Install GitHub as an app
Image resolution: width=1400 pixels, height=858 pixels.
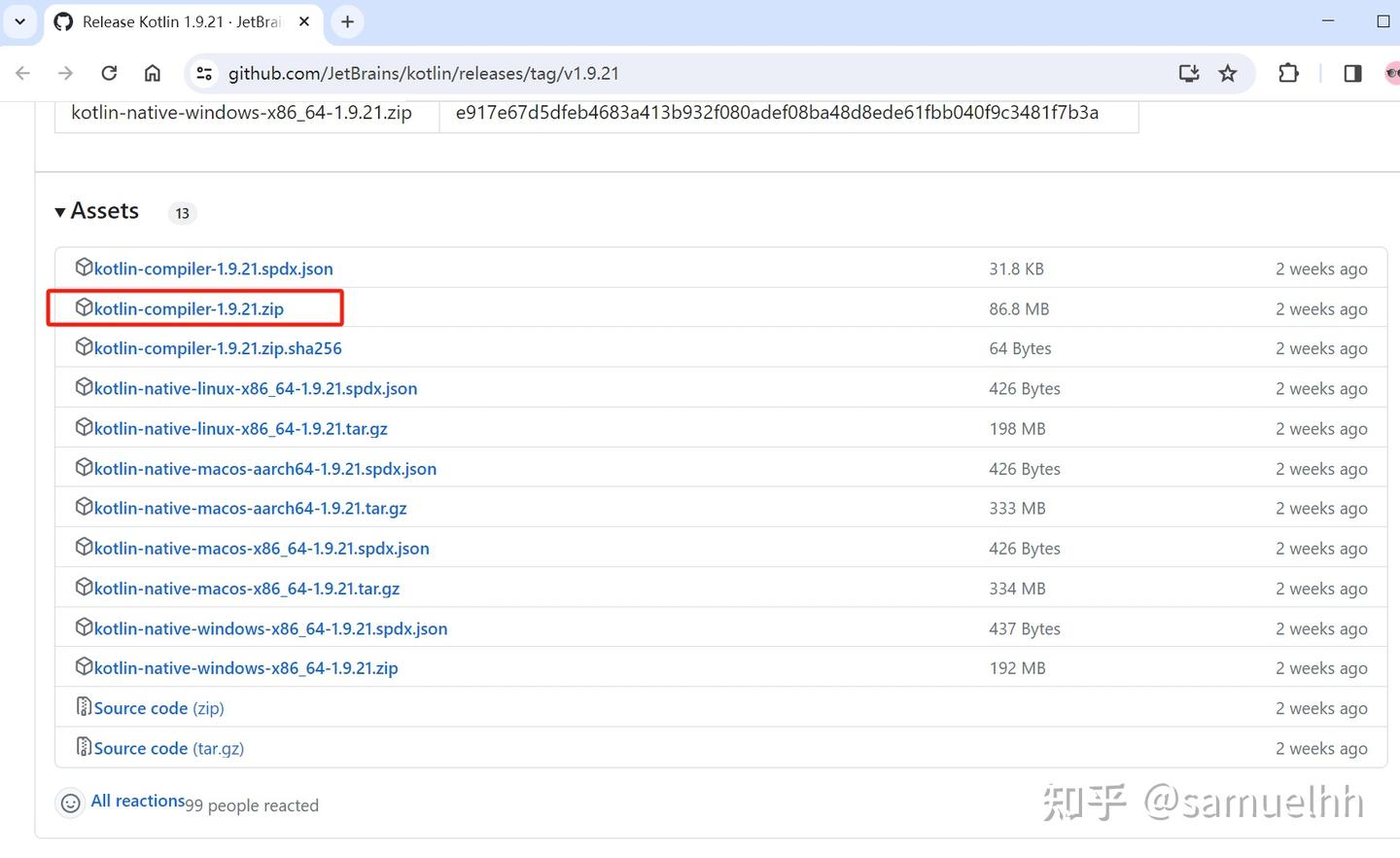[x=1188, y=73]
